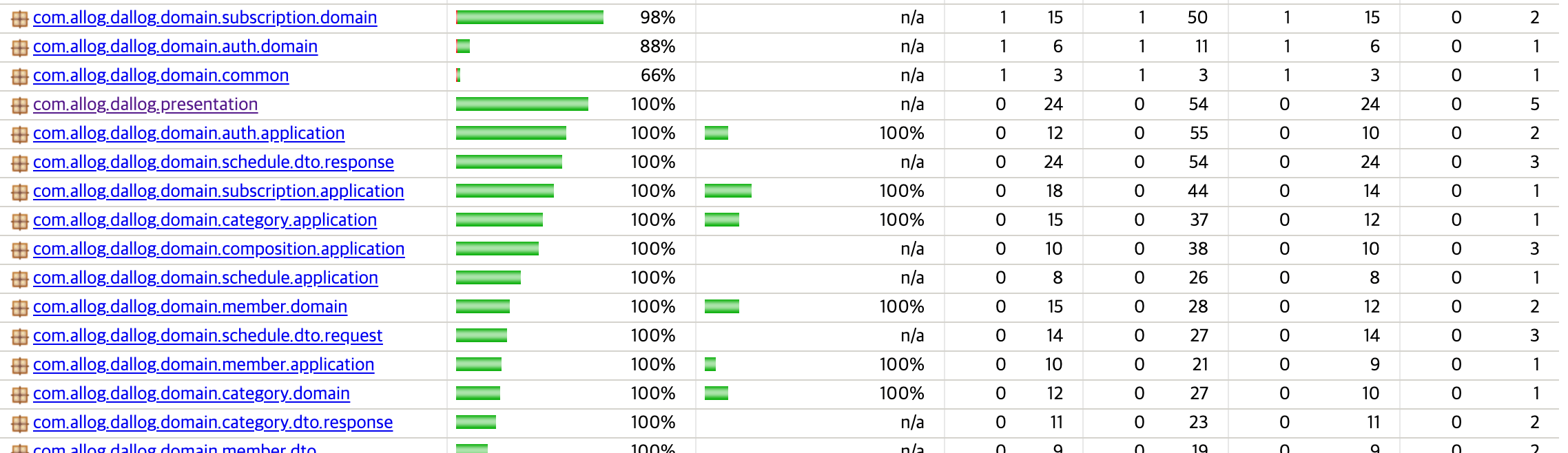Open com.allog.dallog.domain.schedule.dto.request package link
Viewport: 1568px width, 453px height.
[x=207, y=335]
